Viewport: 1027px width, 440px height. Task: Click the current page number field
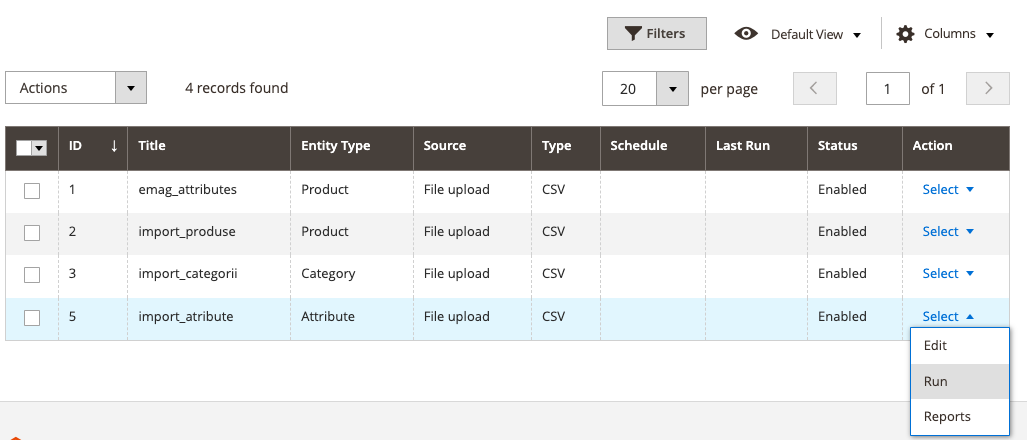click(887, 88)
